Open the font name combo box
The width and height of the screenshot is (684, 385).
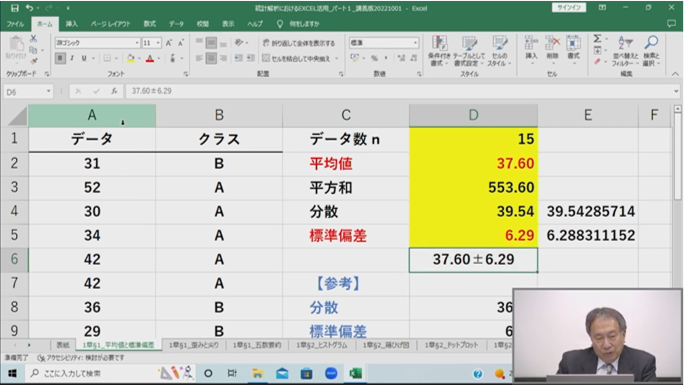97,43
